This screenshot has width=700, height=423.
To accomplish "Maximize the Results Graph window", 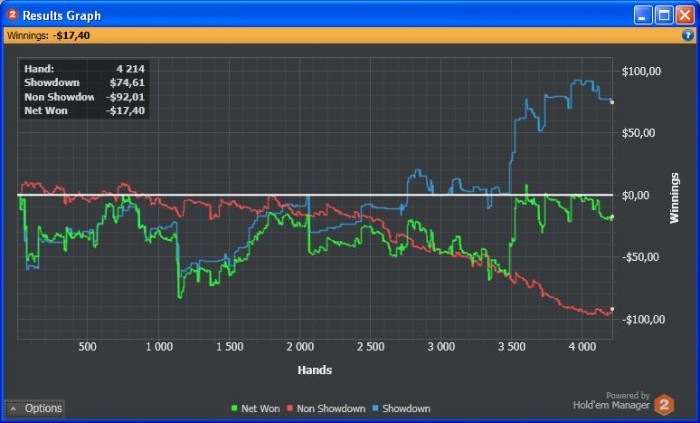I will click(x=664, y=15).
